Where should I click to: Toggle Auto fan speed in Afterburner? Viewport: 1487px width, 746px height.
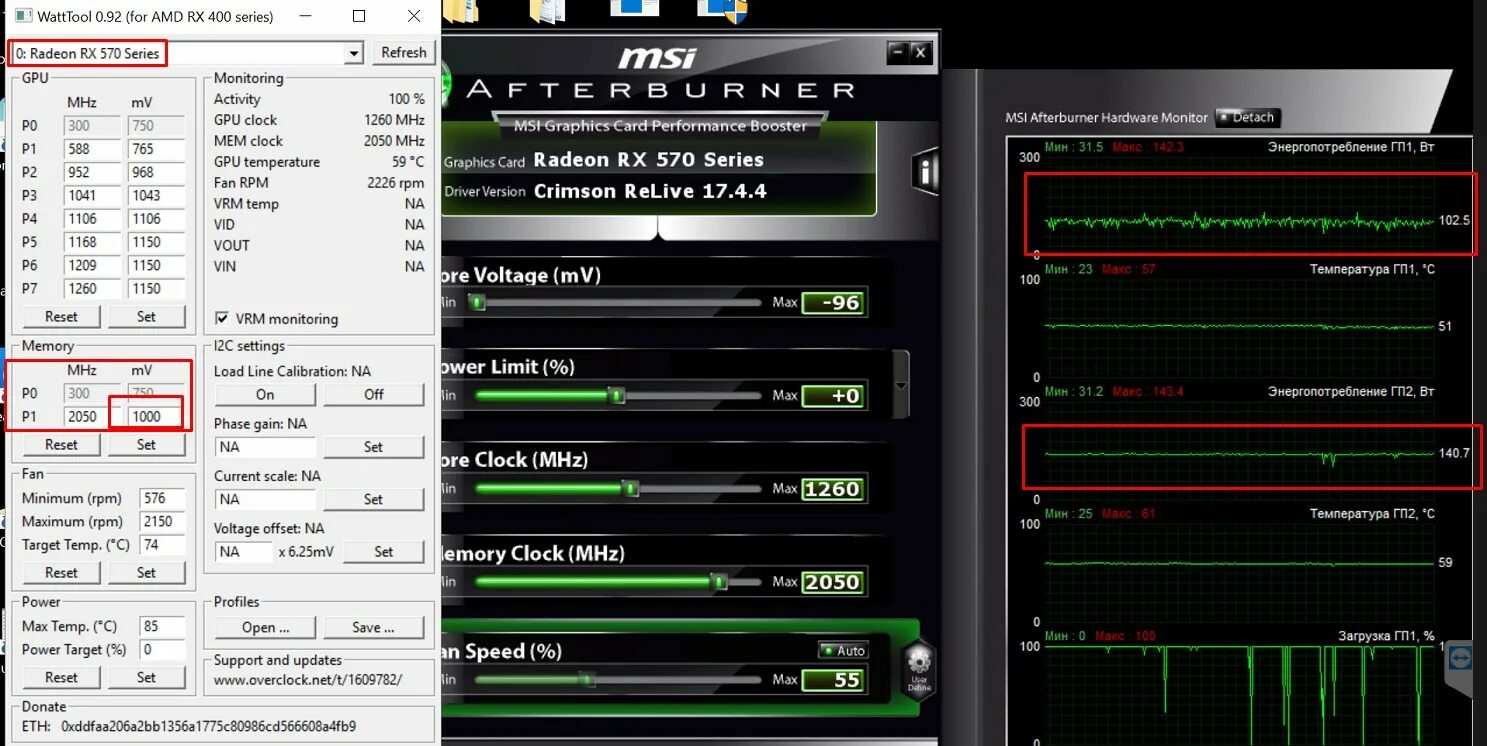[x=843, y=651]
